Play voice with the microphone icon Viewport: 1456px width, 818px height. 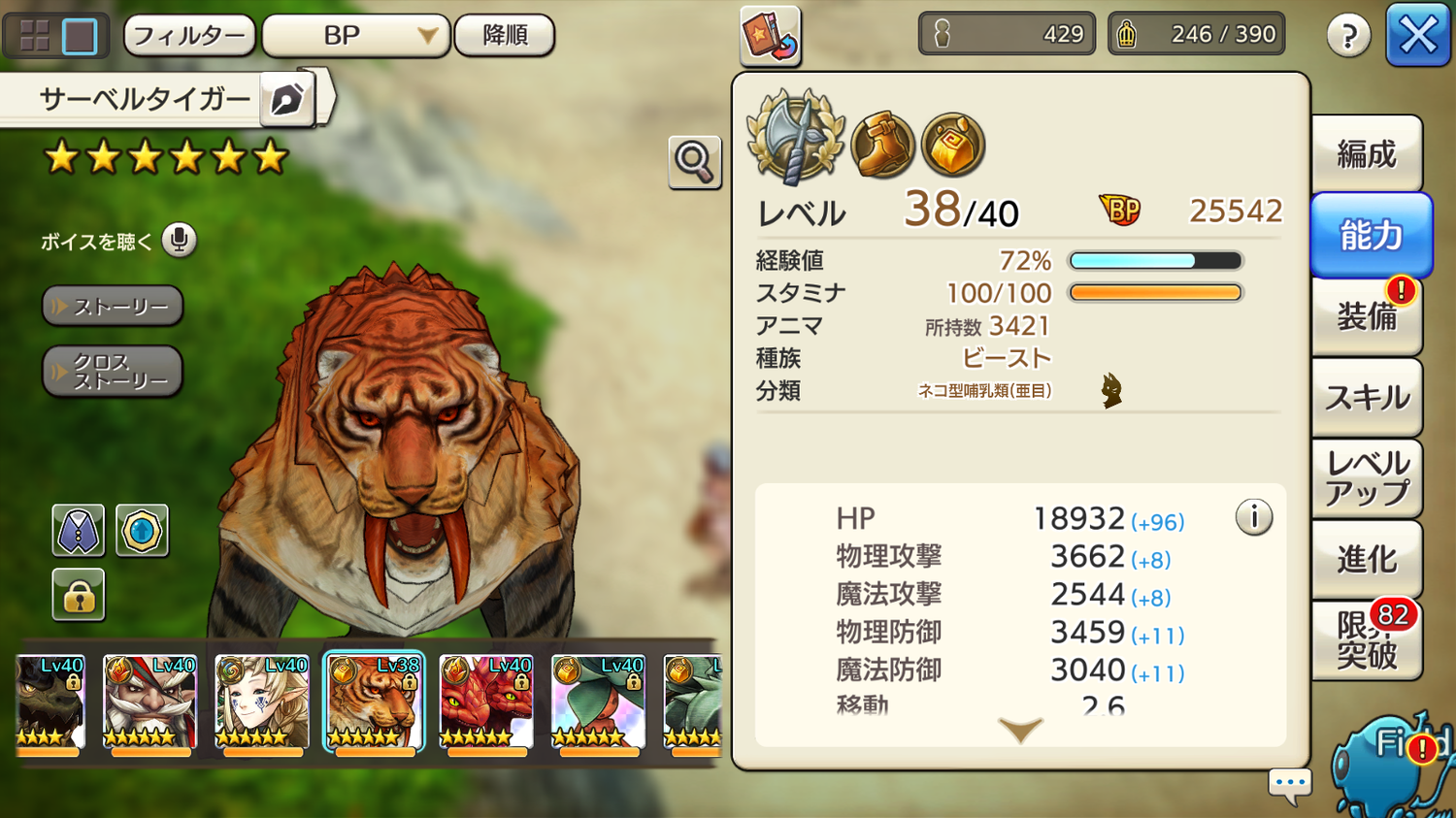coord(179,241)
